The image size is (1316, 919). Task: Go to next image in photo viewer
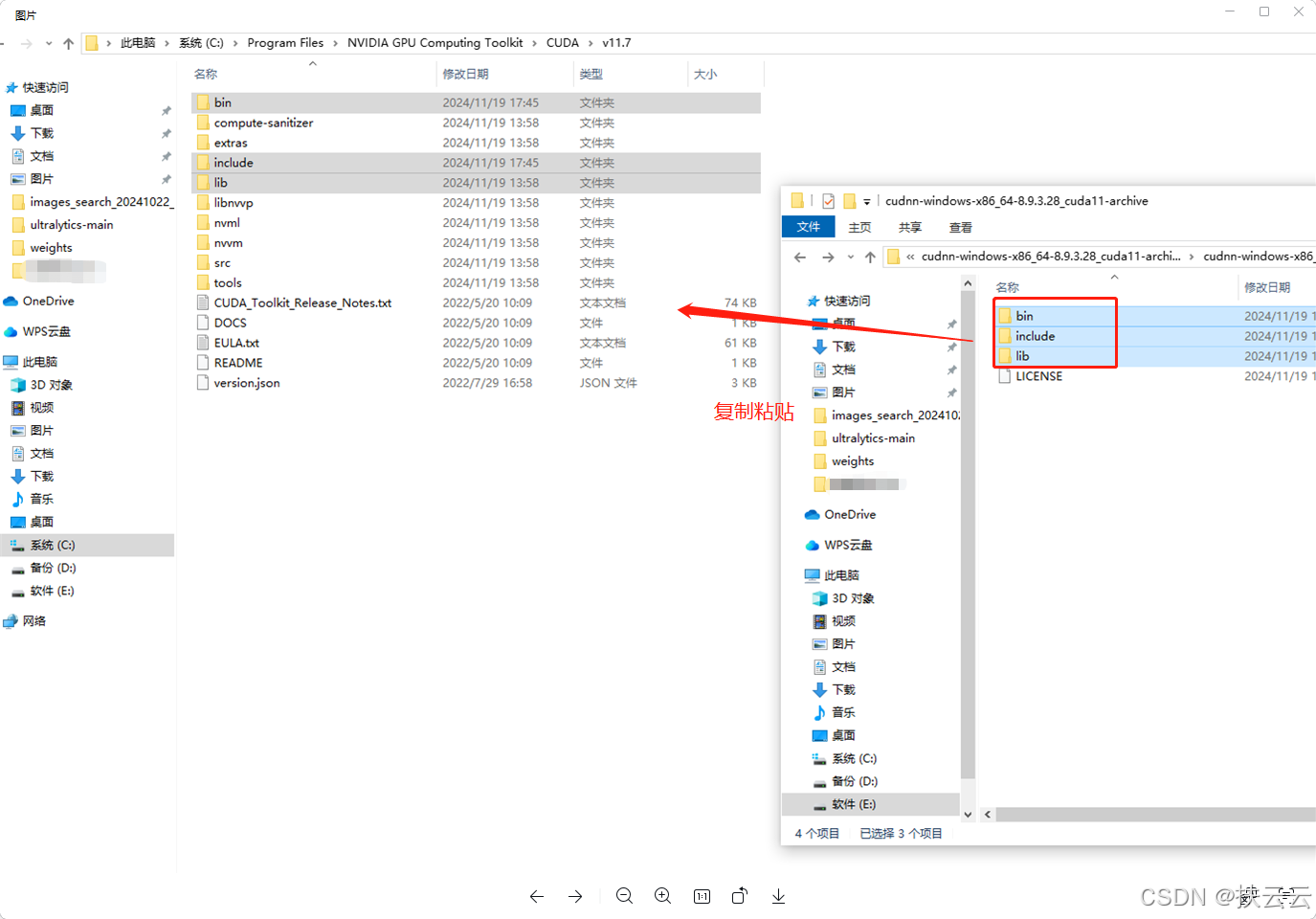tap(575, 896)
